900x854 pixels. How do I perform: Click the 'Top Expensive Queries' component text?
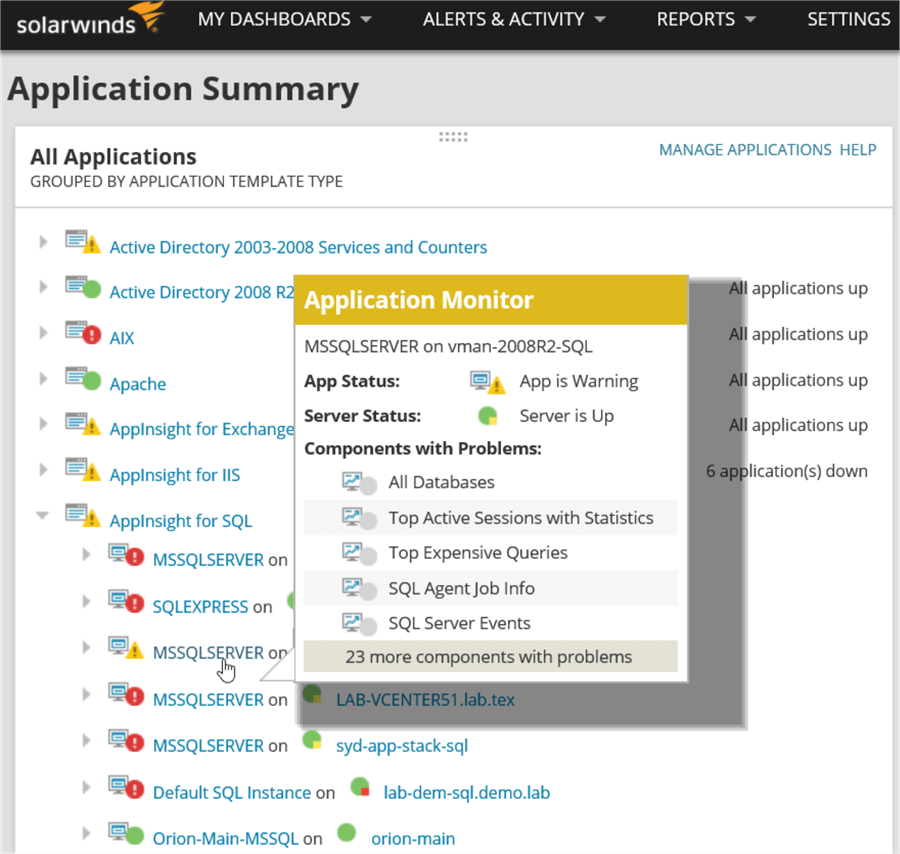coord(478,553)
